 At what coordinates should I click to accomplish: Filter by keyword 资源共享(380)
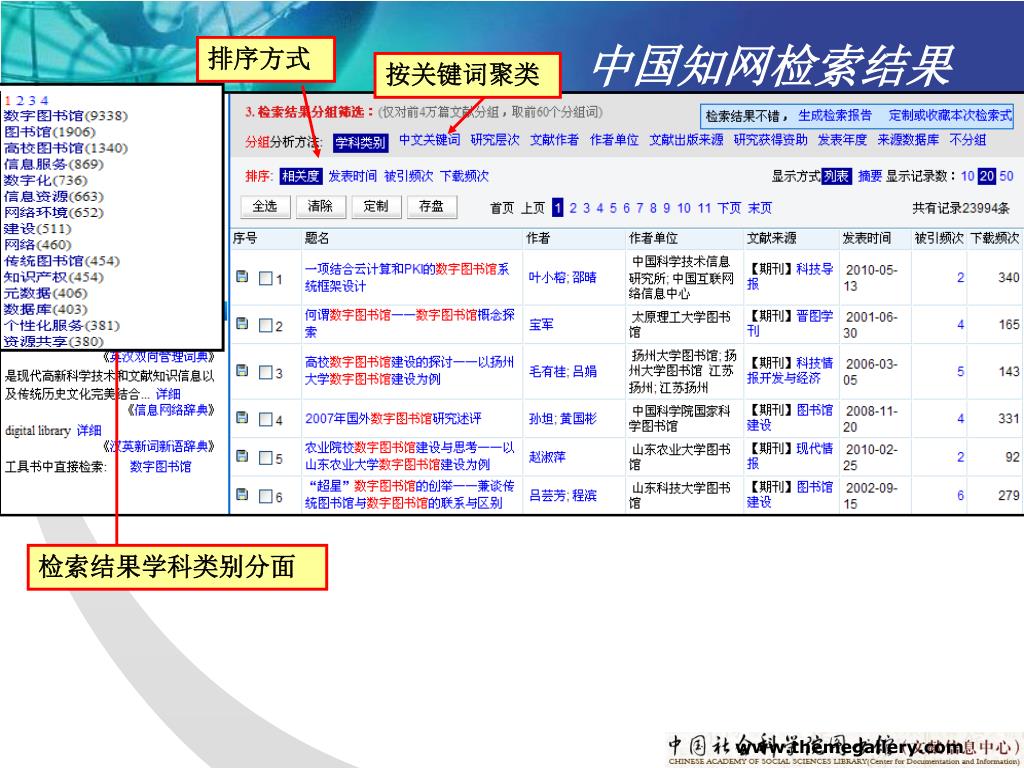54,342
